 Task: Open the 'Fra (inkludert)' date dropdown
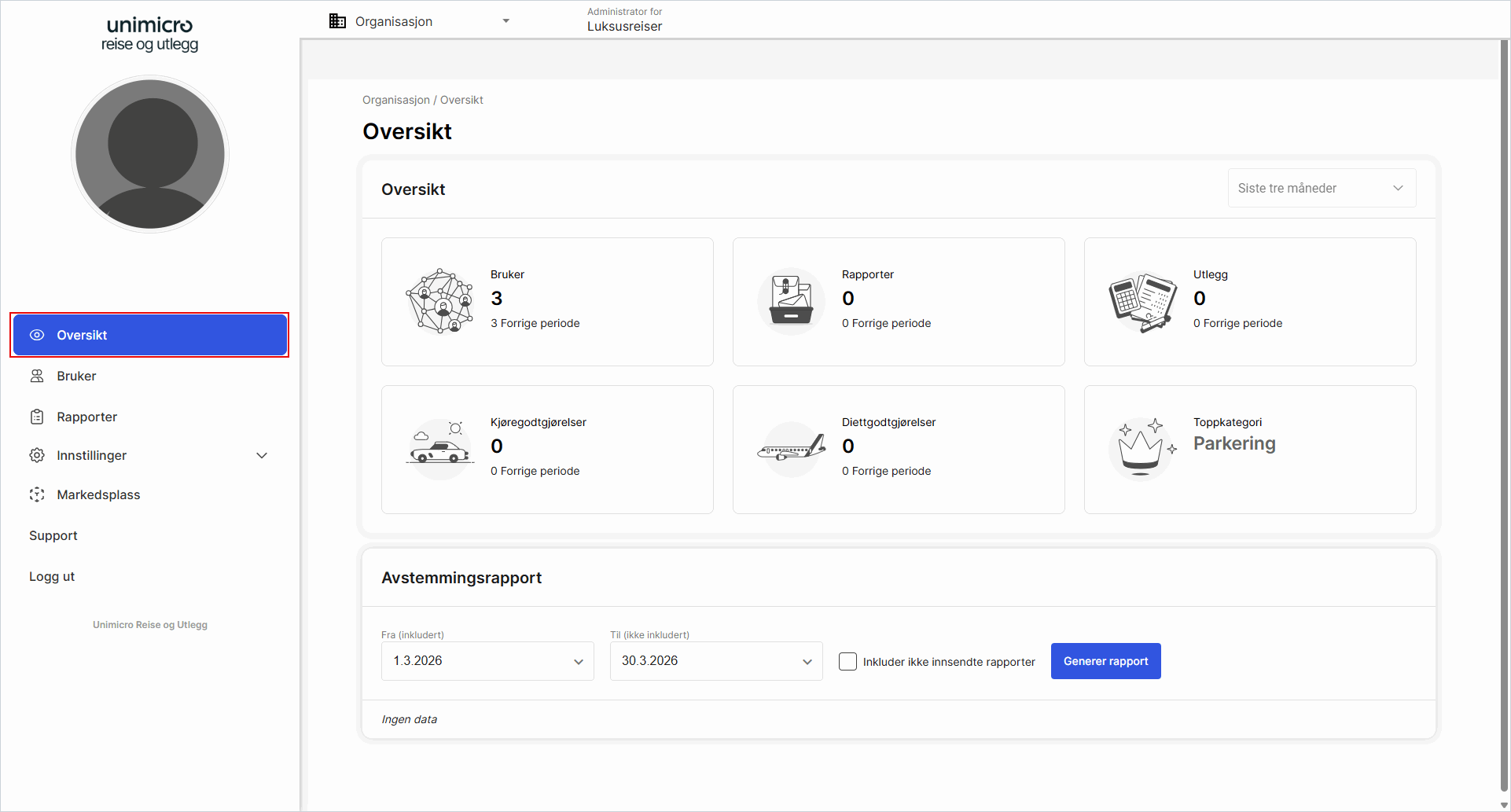tap(487, 661)
